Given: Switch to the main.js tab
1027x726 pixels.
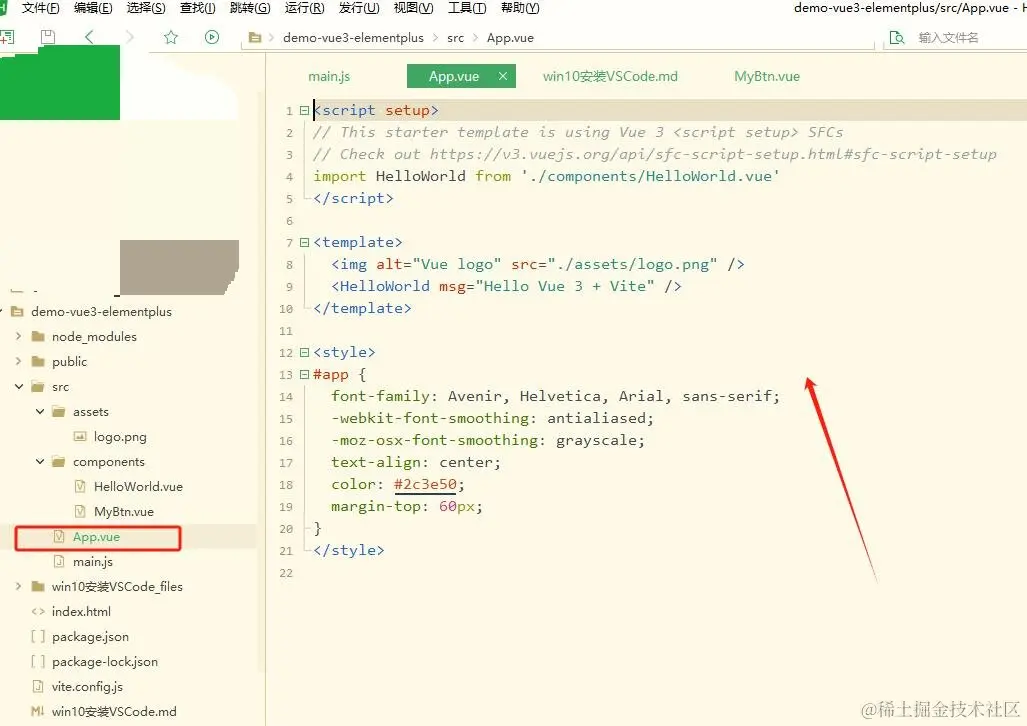Looking at the screenshot, I should 329,76.
